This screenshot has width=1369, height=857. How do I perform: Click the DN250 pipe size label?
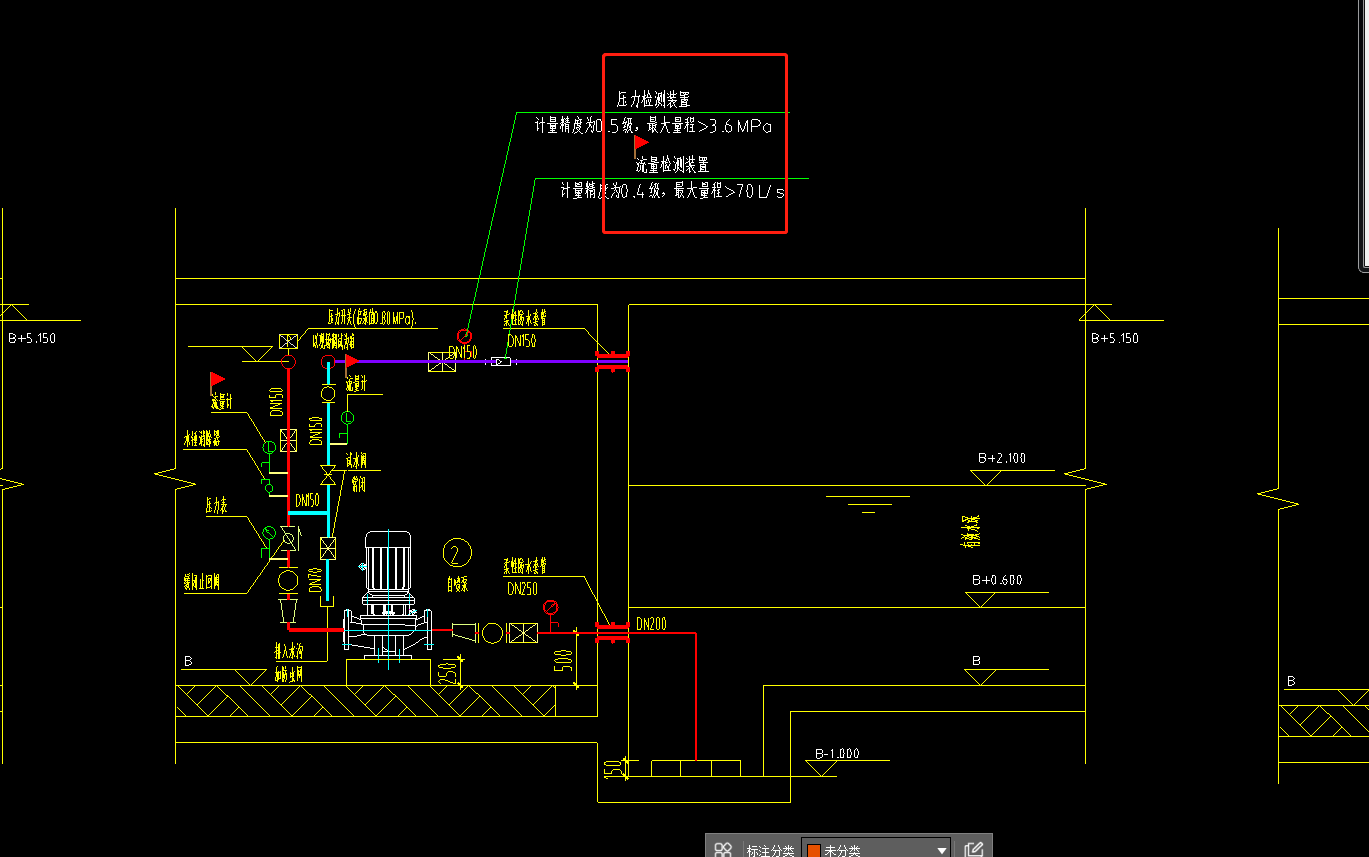coord(523,589)
